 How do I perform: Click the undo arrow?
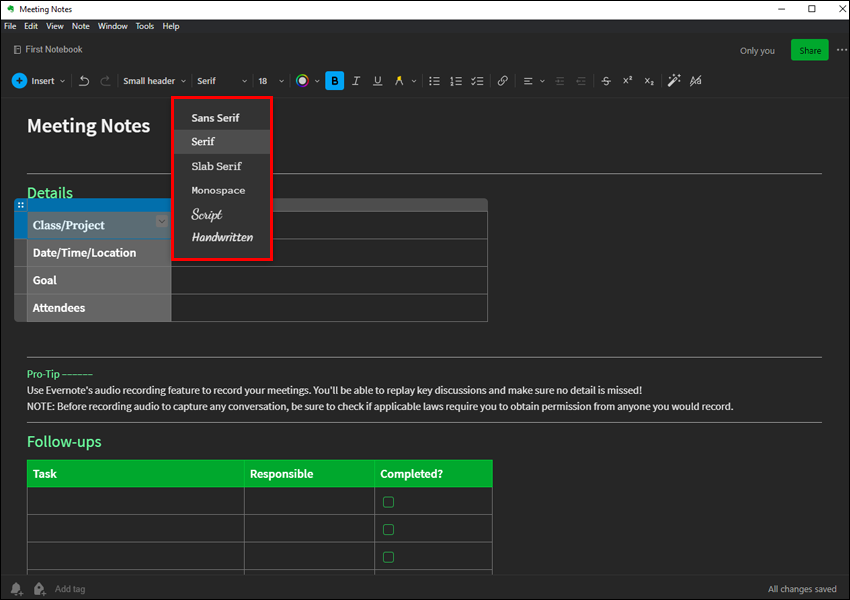pos(84,81)
